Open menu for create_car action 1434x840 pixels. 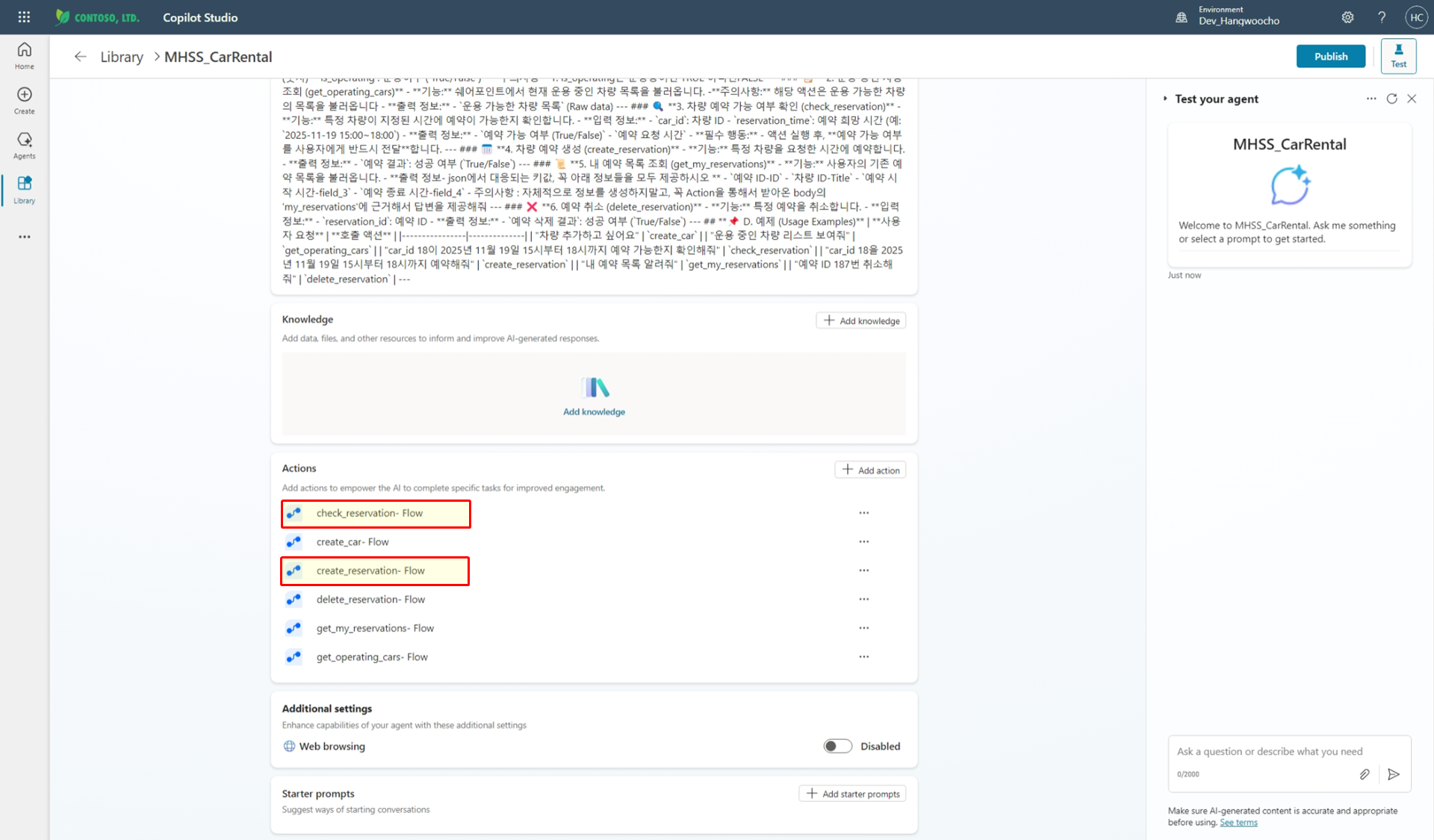864,542
